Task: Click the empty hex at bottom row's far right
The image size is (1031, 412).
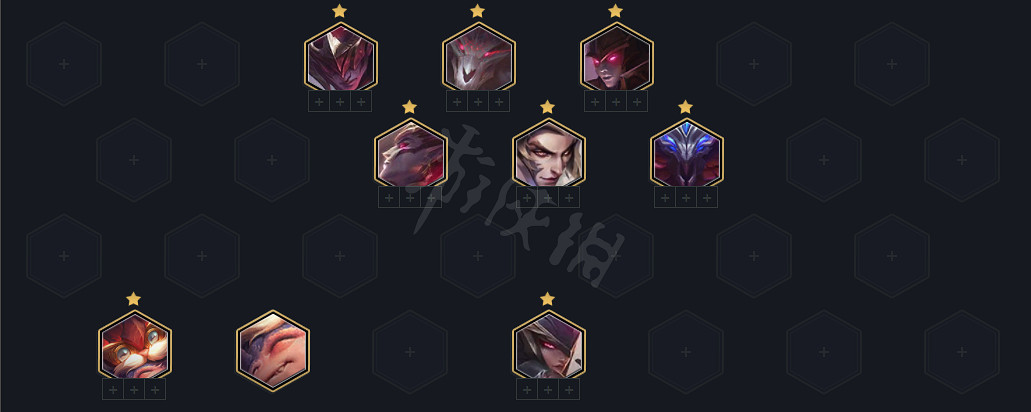Action: click(x=962, y=352)
